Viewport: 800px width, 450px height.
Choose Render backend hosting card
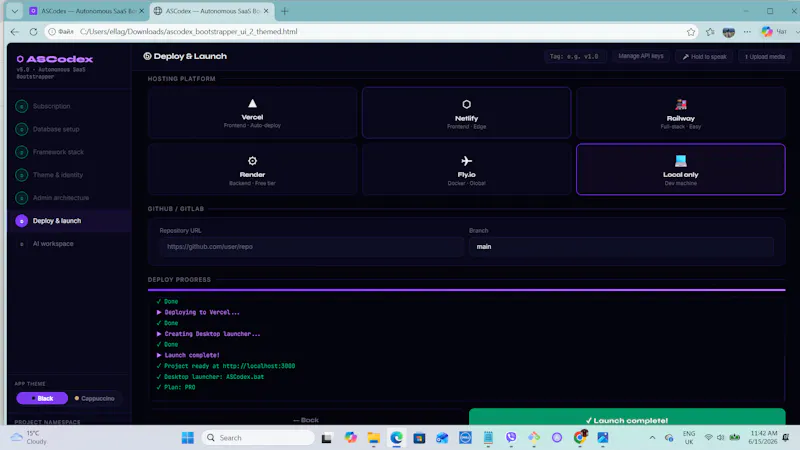pos(252,169)
